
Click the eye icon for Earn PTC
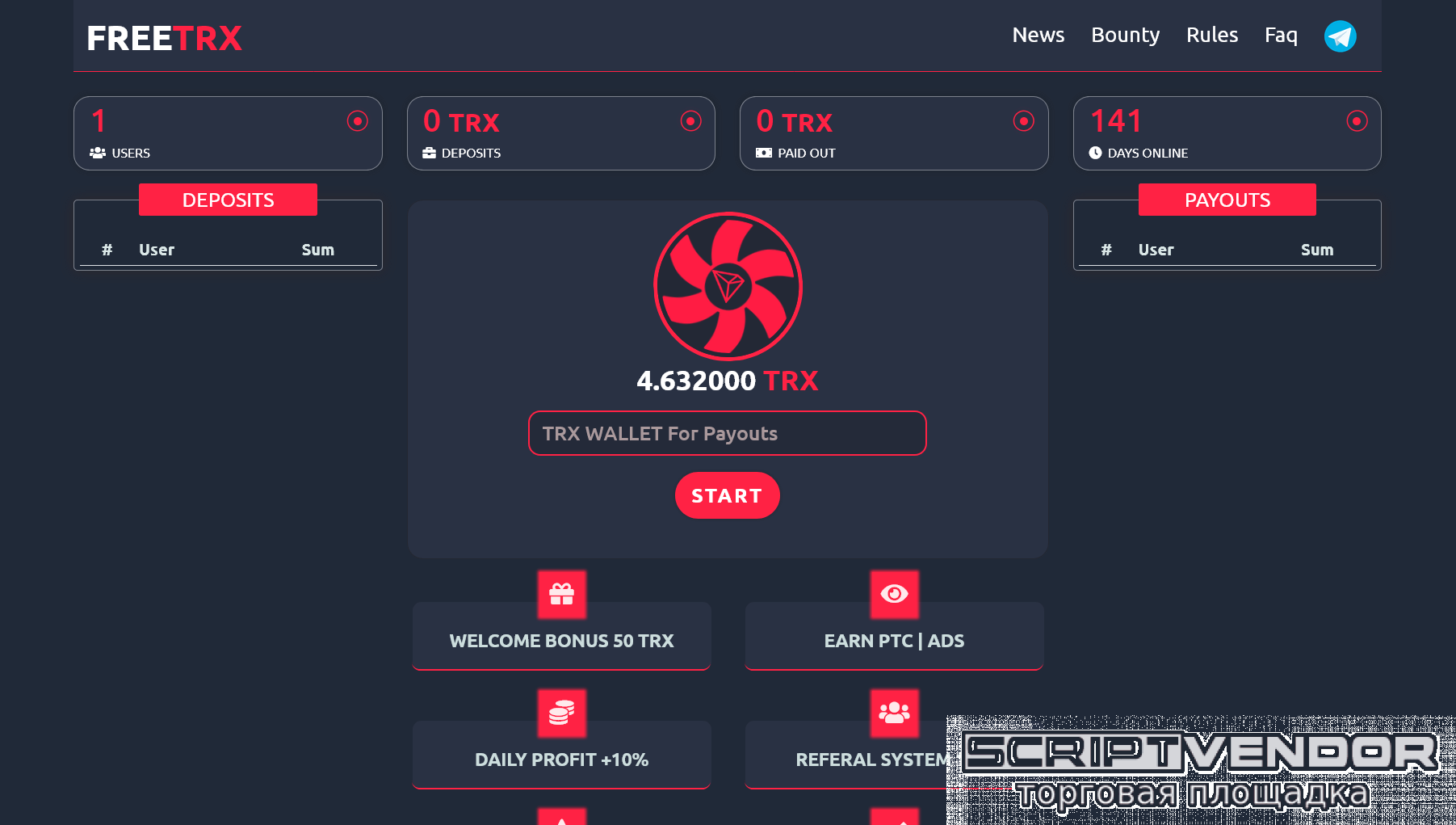point(894,594)
